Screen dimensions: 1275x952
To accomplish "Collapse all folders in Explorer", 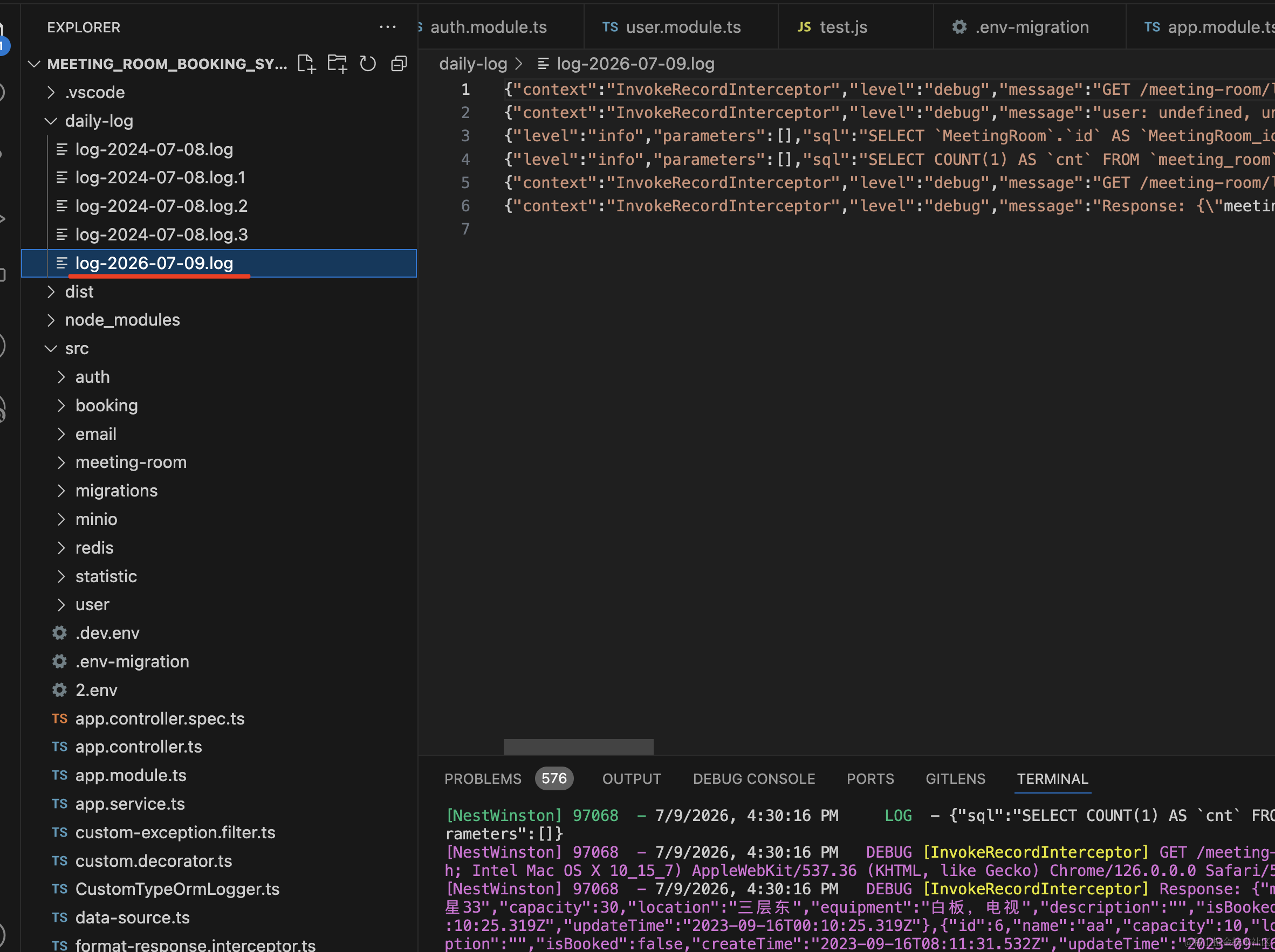I will 399,64.
